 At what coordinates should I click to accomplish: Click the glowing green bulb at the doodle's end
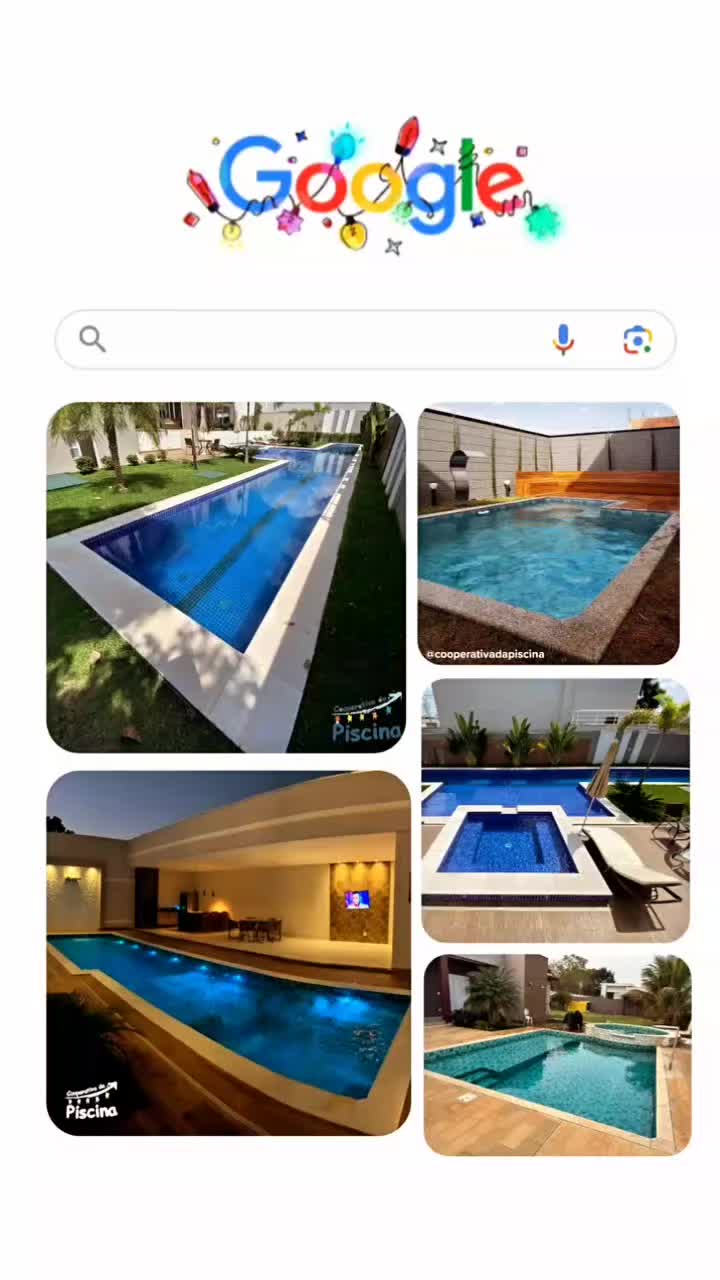pos(544,221)
